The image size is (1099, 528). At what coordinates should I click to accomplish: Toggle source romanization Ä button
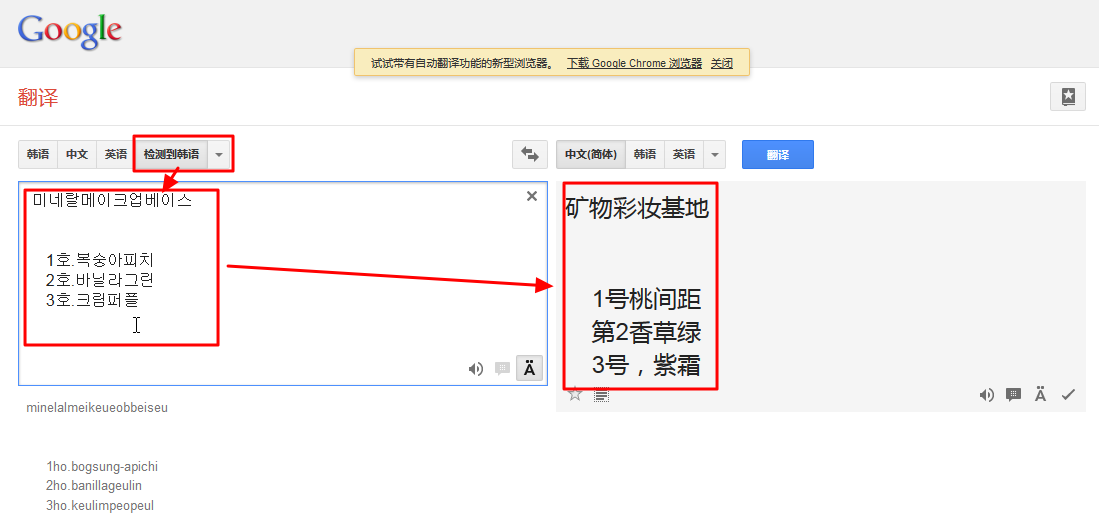pyautogui.click(x=529, y=369)
